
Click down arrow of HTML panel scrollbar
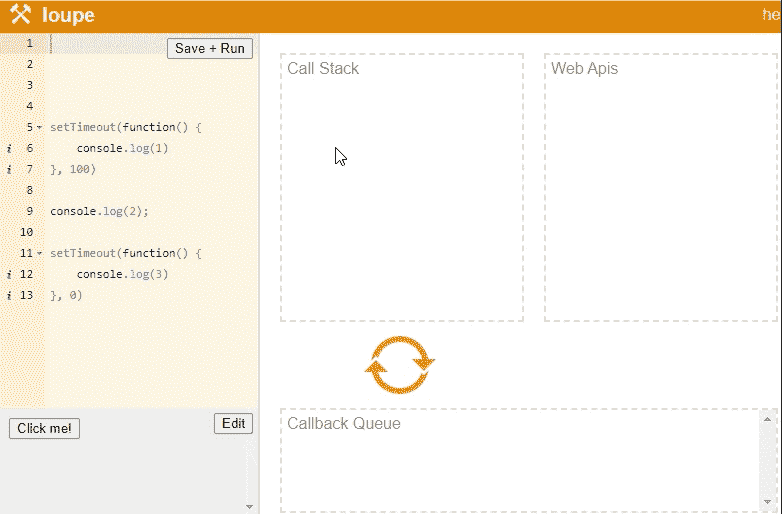click(x=249, y=507)
